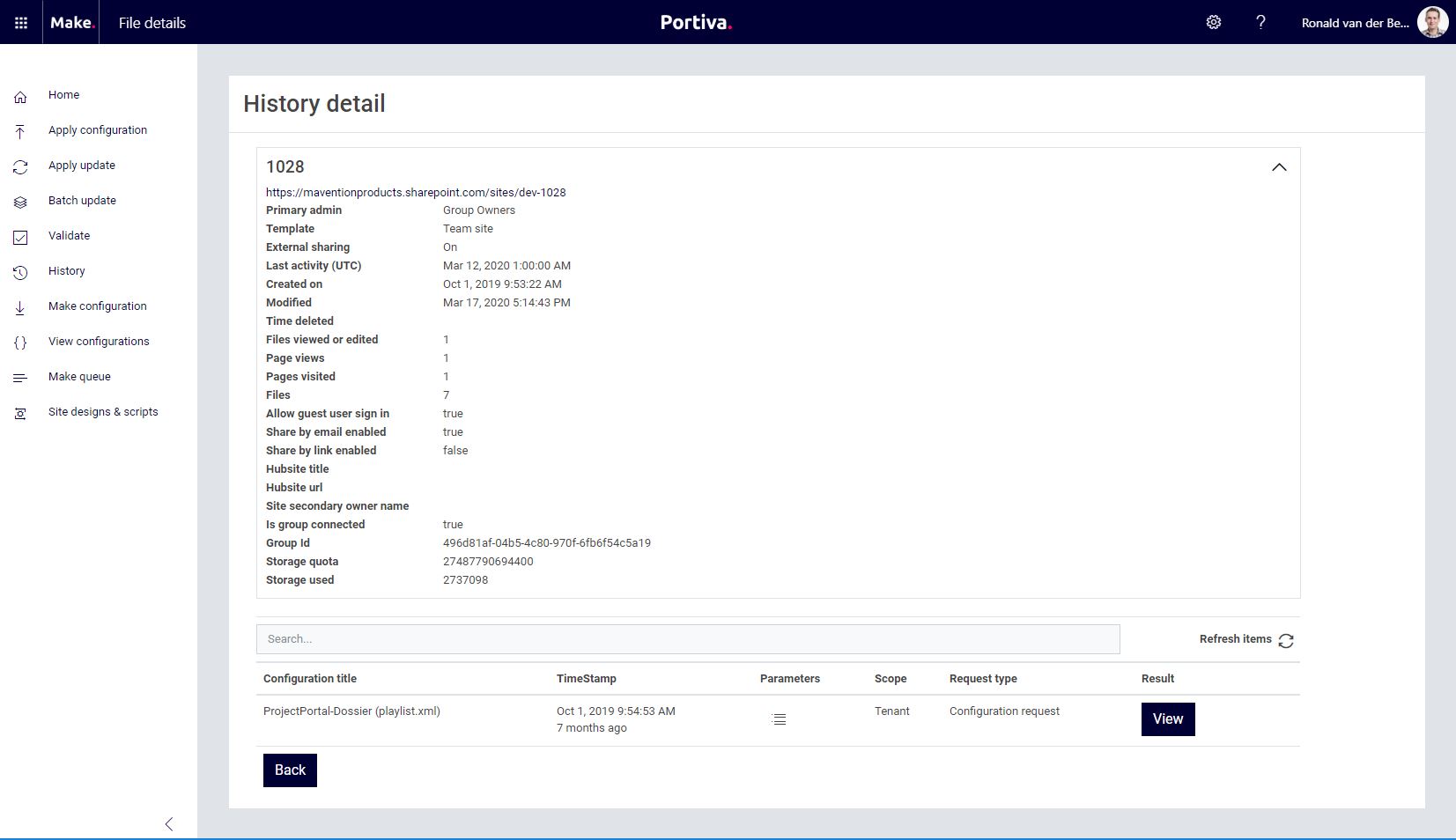Collapse the 1028 site details panel
This screenshot has height=840, width=1456.
[1279, 167]
